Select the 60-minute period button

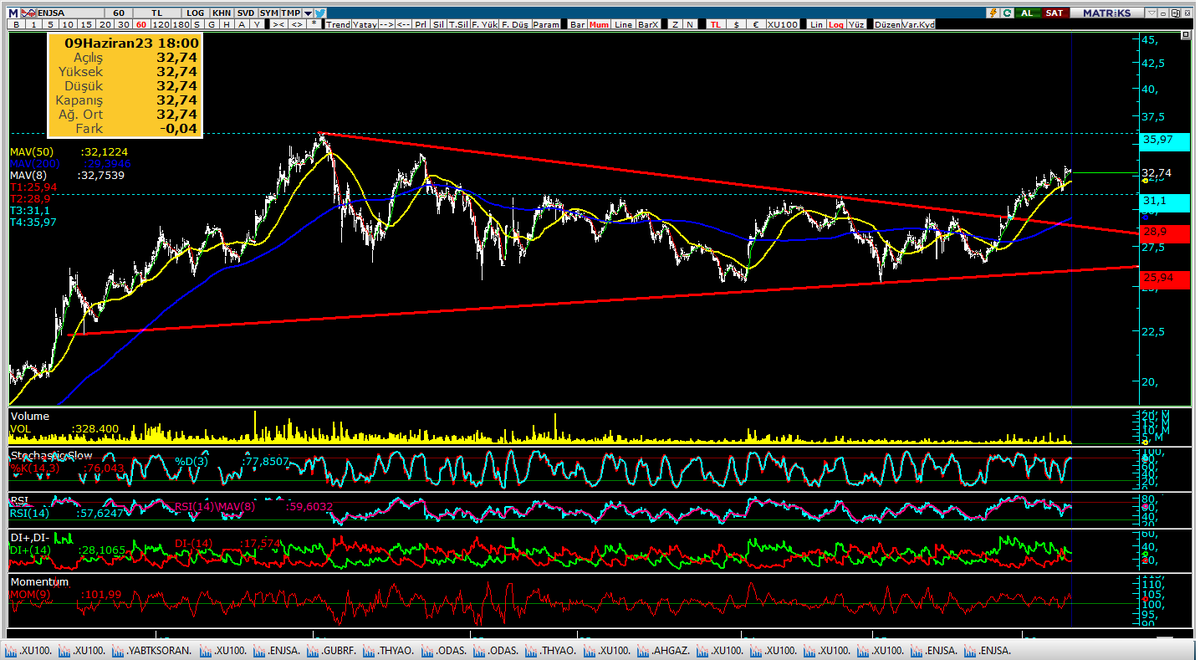click(x=141, y=24)
